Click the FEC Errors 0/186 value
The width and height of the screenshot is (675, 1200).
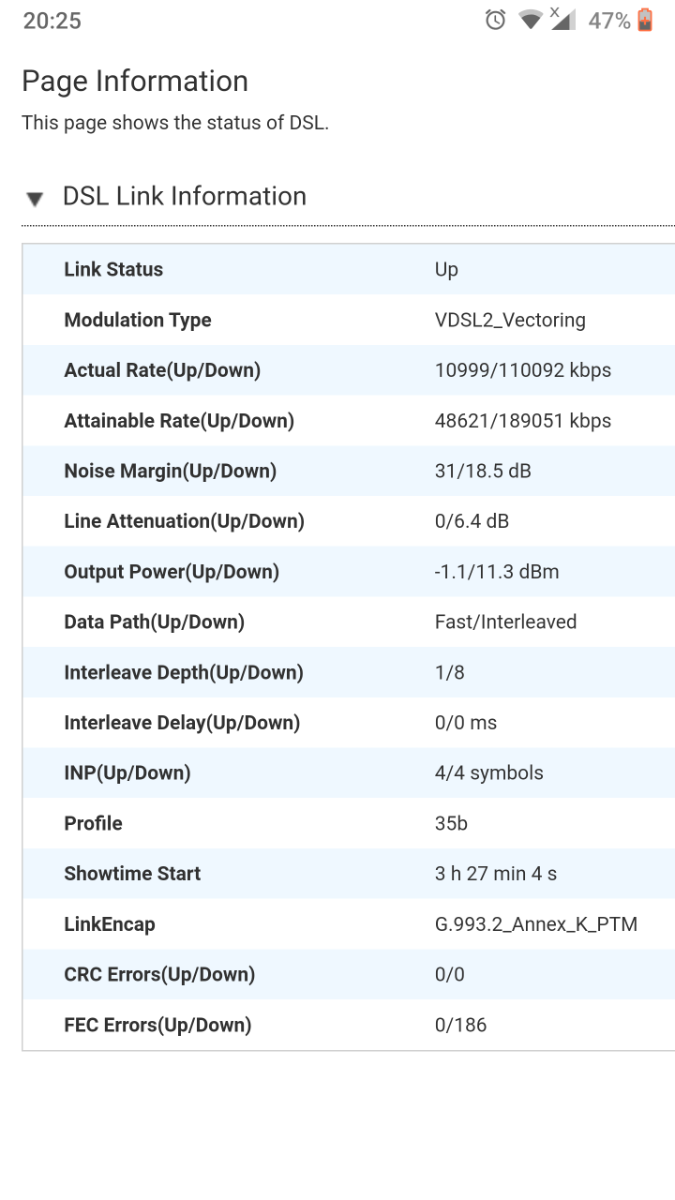pyautogui.click(x=461, y=1025)
